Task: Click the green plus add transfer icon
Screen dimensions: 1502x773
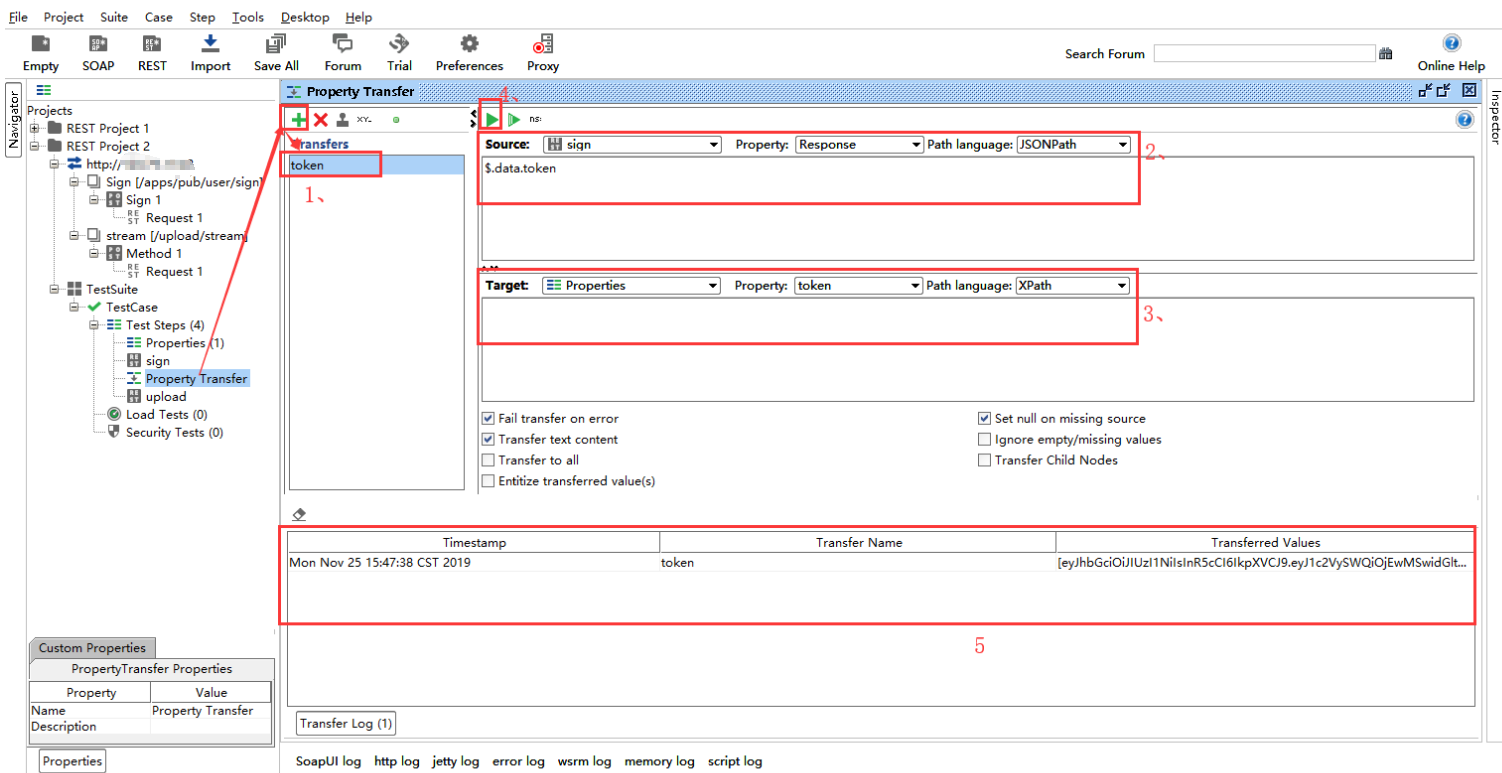Action: tap(298, 120)
